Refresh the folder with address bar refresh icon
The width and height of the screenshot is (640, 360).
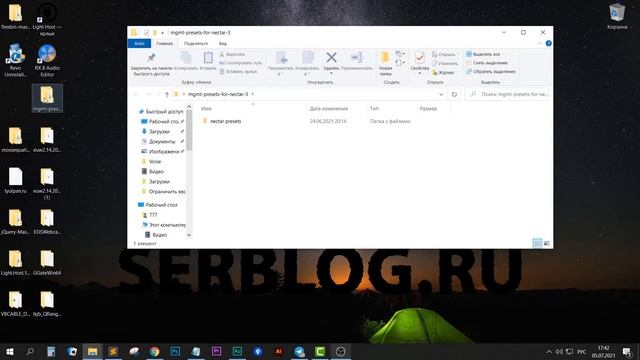coord(454,94)
